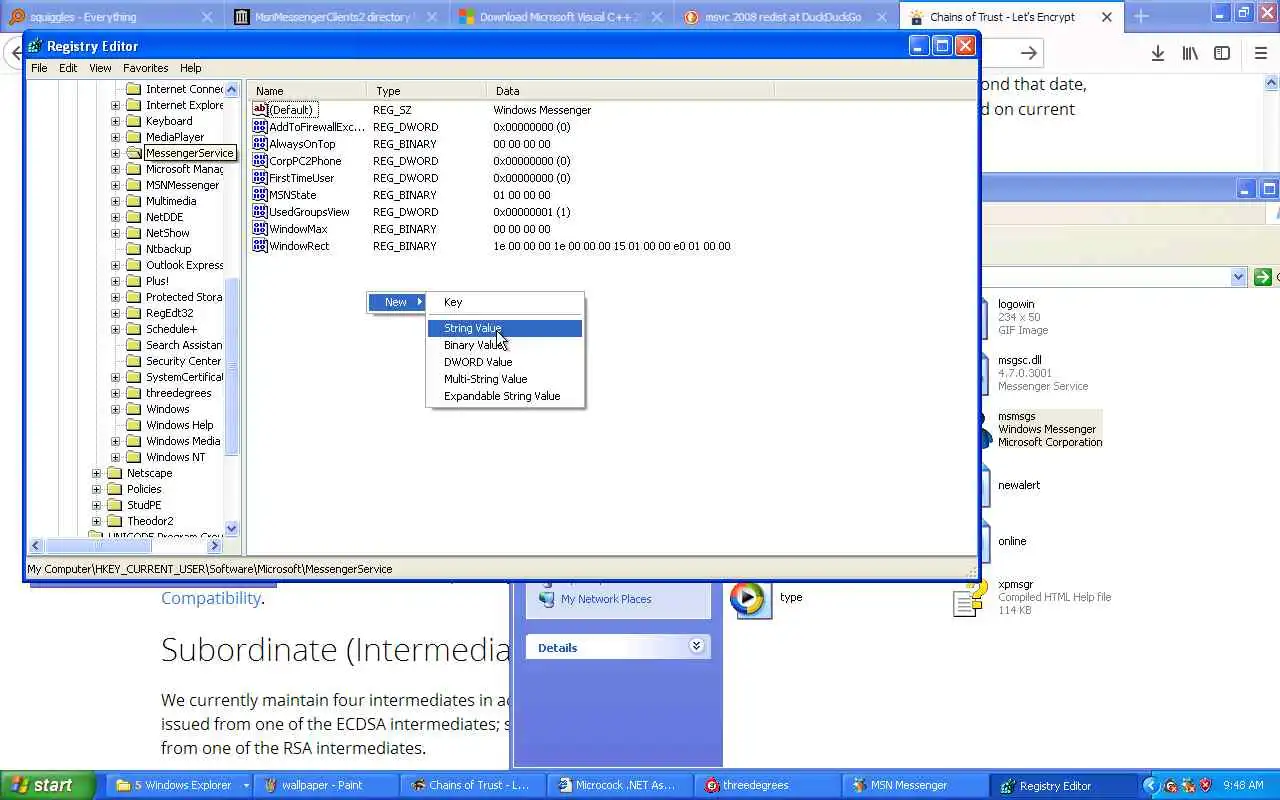Expand the MediaPlayer registry key
This screenshot has height=800, width=1280.
coord(115,137)
